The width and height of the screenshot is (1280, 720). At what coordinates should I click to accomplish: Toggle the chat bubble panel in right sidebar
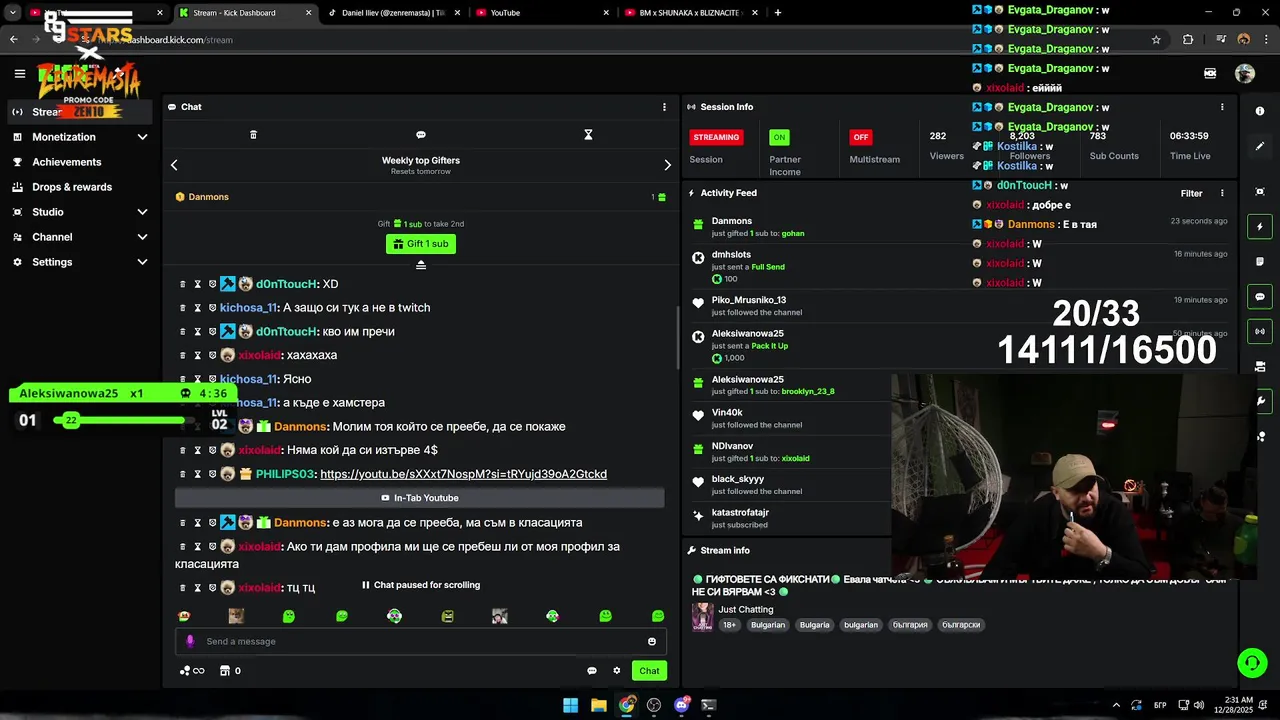tap(1260, 297)
